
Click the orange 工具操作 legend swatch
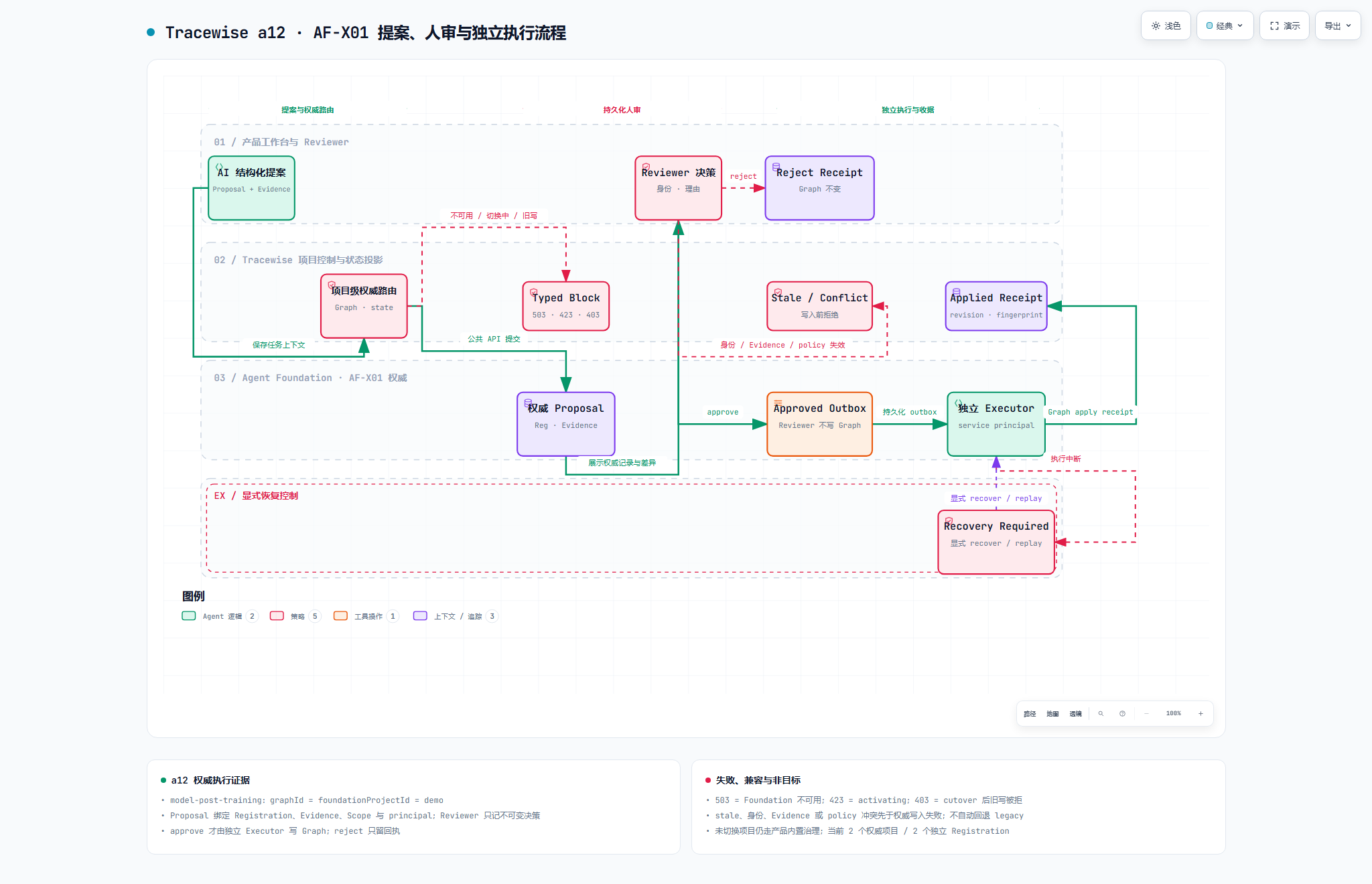pos(340,616)
